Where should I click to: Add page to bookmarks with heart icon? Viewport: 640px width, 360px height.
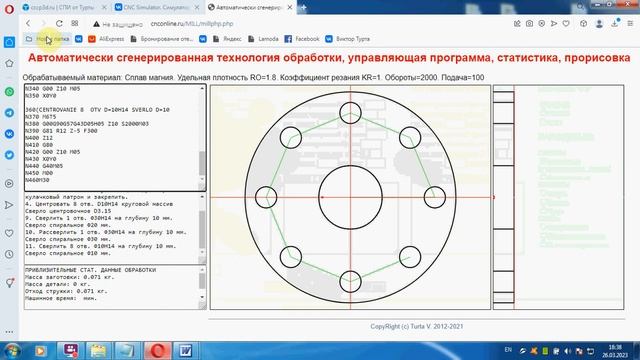pyautogui.click(x=566, y=24)
